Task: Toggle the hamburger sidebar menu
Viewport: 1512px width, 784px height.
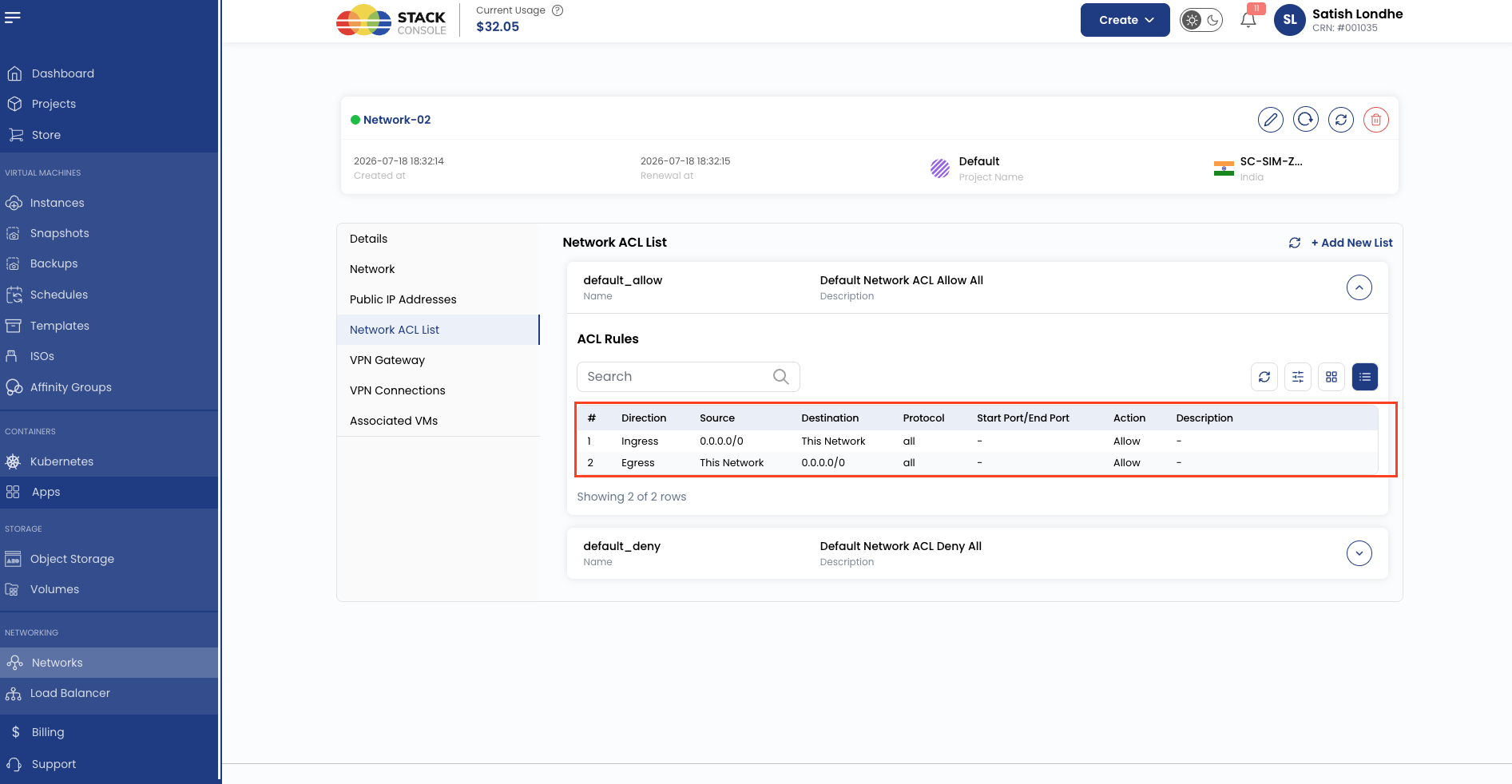Action: coord(13,17)
